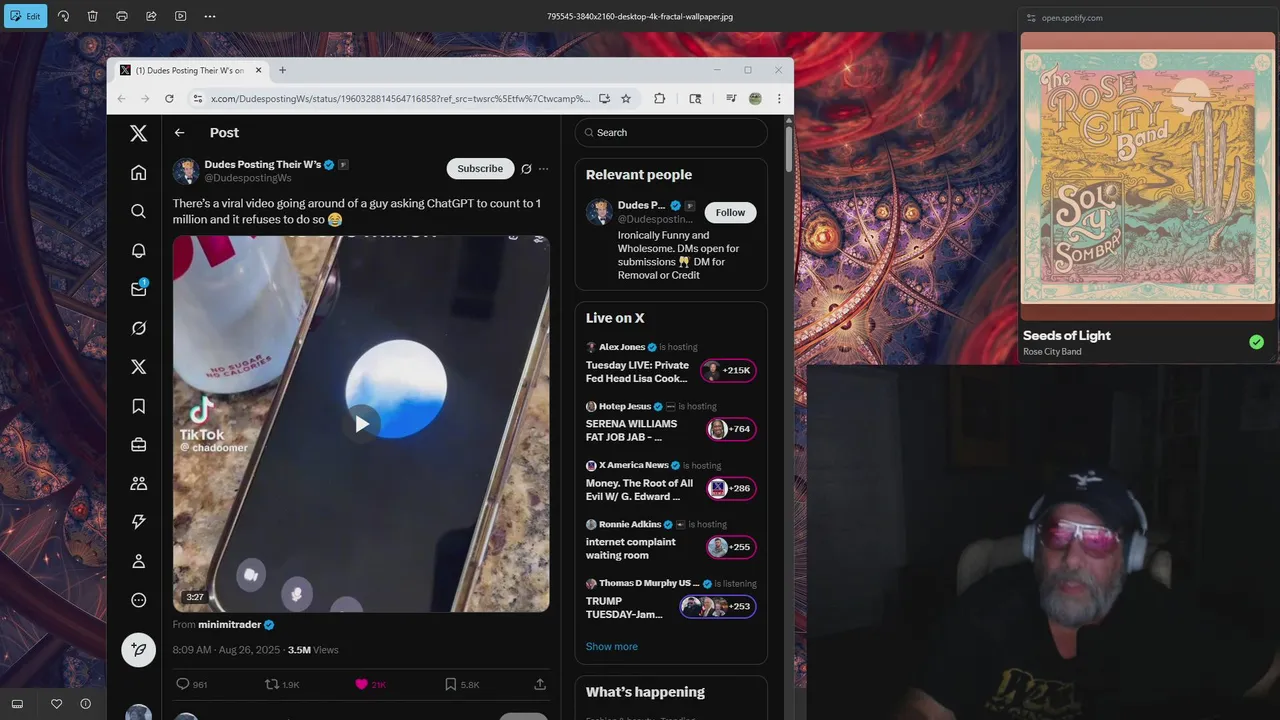Close the Dudes Posting Their W's tab

point(259,70)
